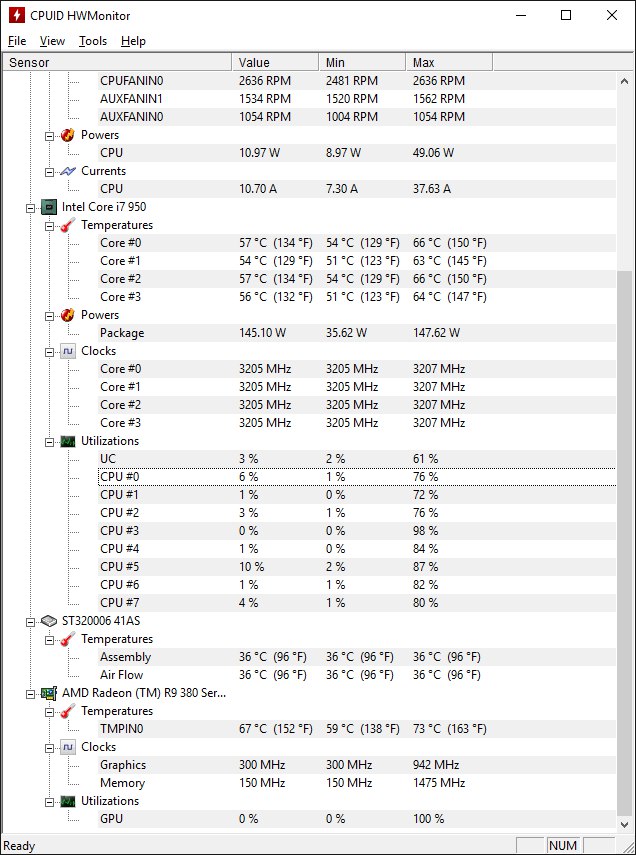Collapse the GPU Clocks branch
This screenshot has width=636, height=855.
point(50,747)
